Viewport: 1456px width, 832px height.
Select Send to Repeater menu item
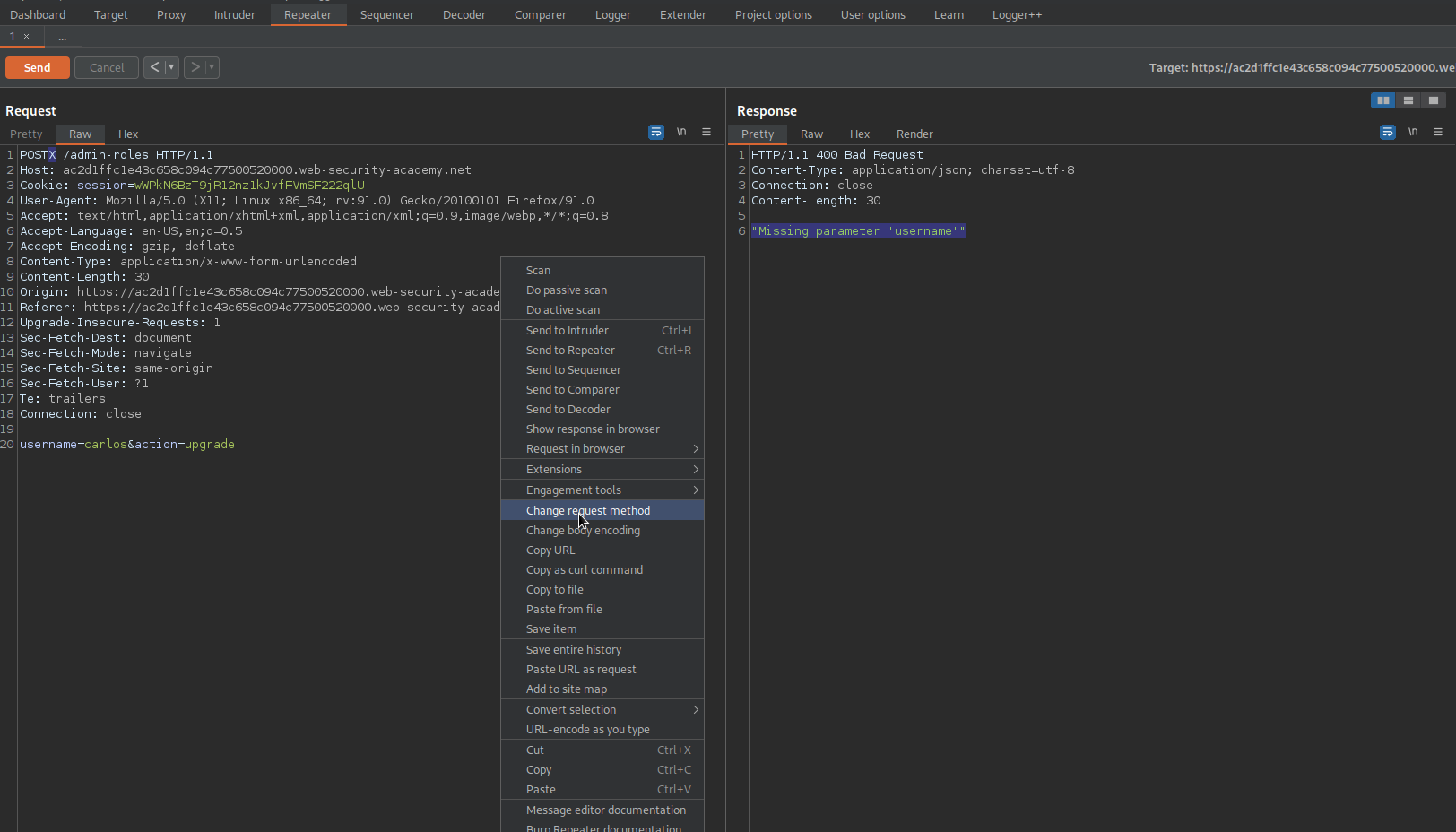pyautogui.click(x=602, y=350)
